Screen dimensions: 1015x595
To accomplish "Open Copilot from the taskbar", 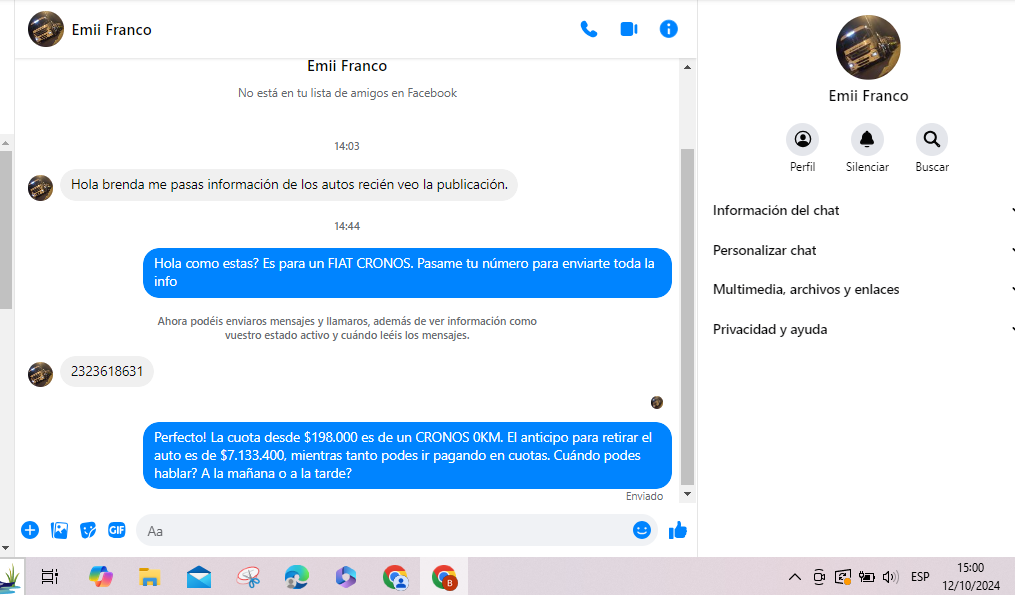I will tap(100, 576).
